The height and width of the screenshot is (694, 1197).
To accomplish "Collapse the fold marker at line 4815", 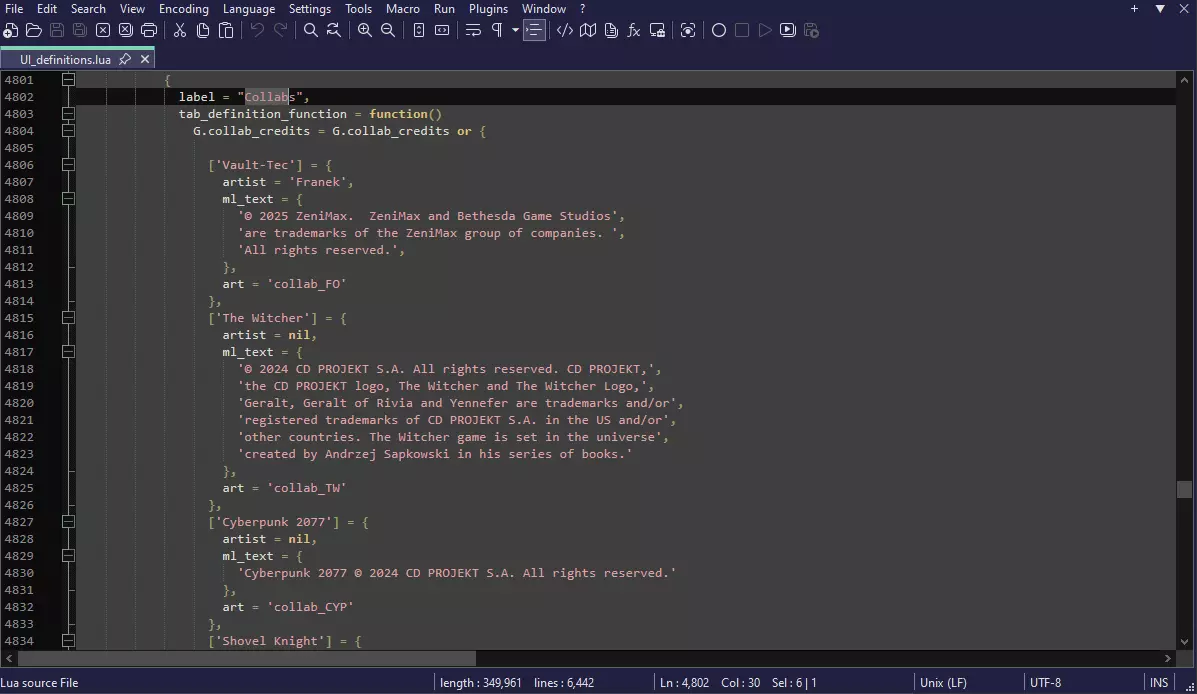I will pyautogui.click(x=68, y=318).
